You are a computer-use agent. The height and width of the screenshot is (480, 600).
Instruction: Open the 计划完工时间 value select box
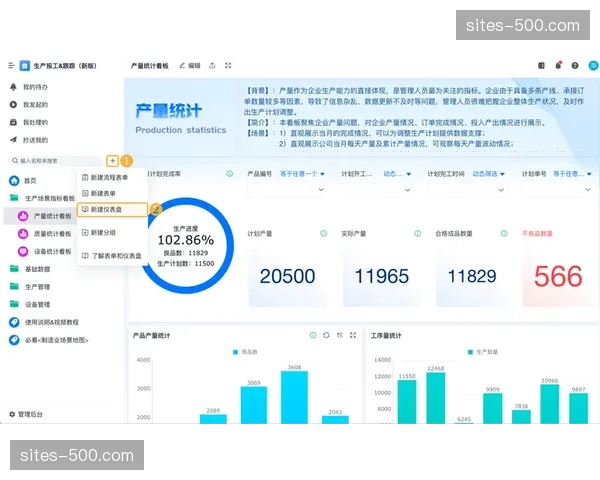click(x=467, y=189)
